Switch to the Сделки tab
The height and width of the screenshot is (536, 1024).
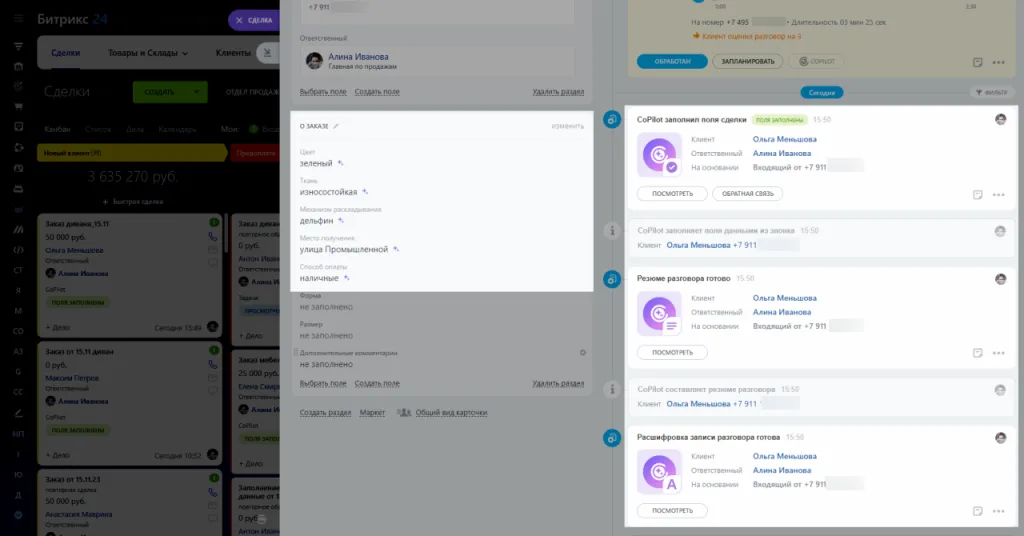click(66, 53)
